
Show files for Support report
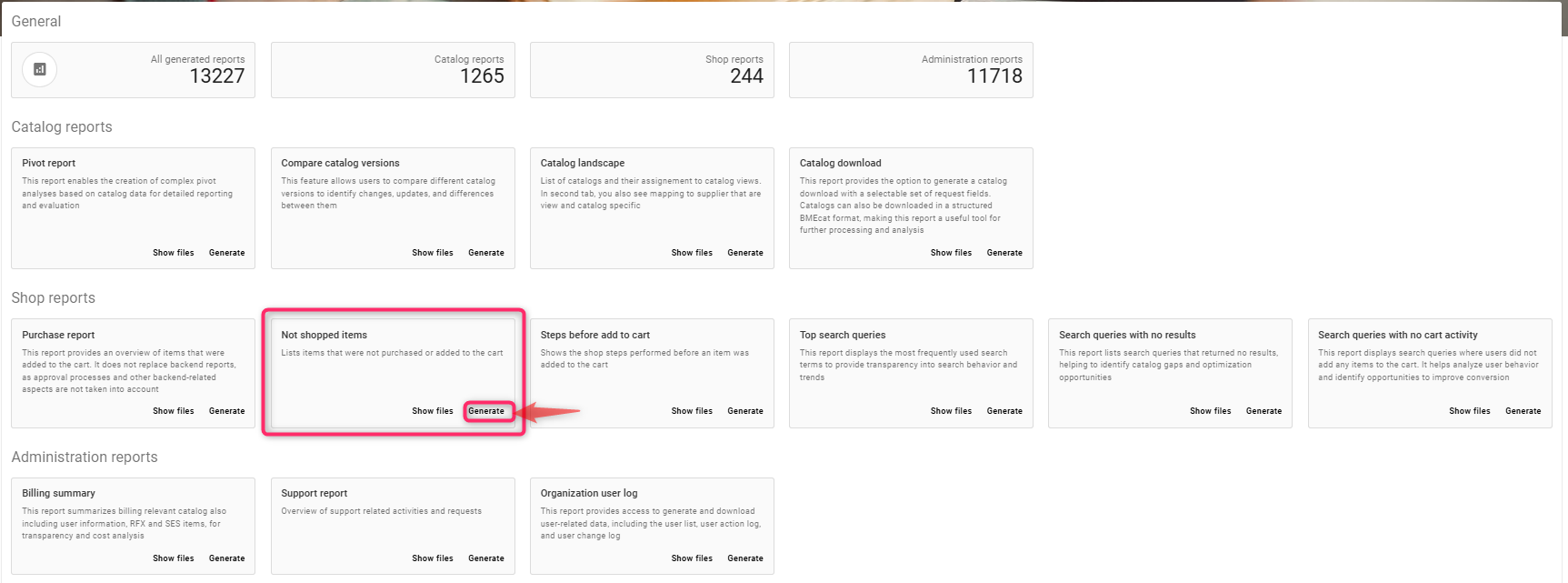[432, 558]
